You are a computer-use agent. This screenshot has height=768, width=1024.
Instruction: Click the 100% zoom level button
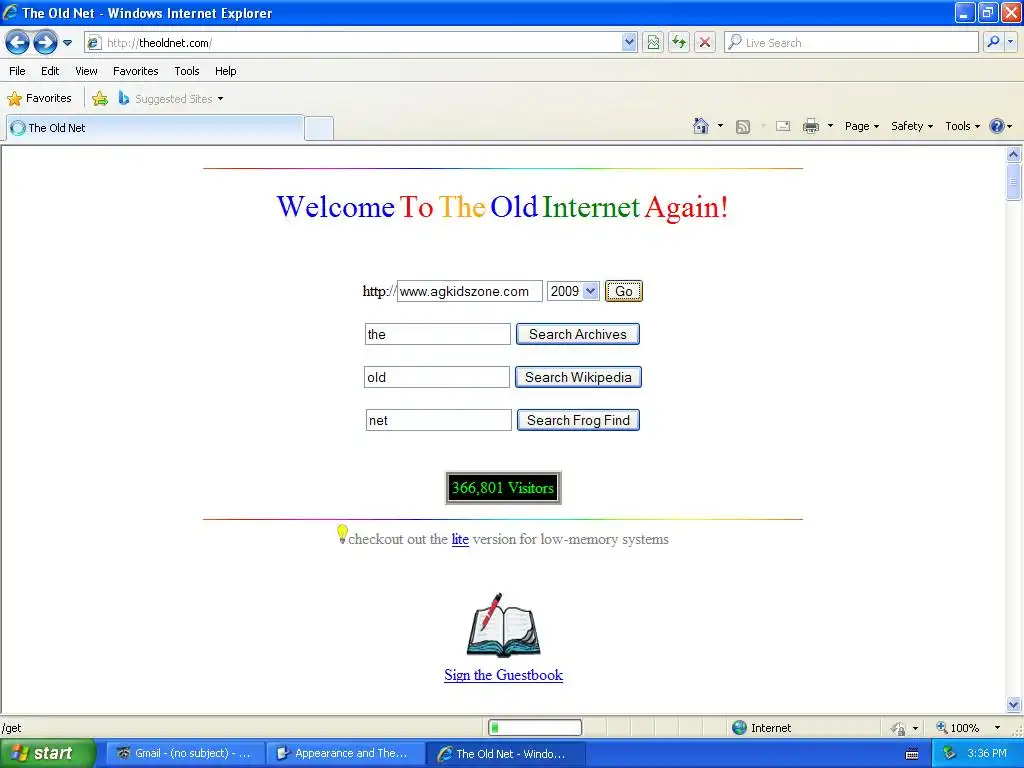(x=958, y=728)
